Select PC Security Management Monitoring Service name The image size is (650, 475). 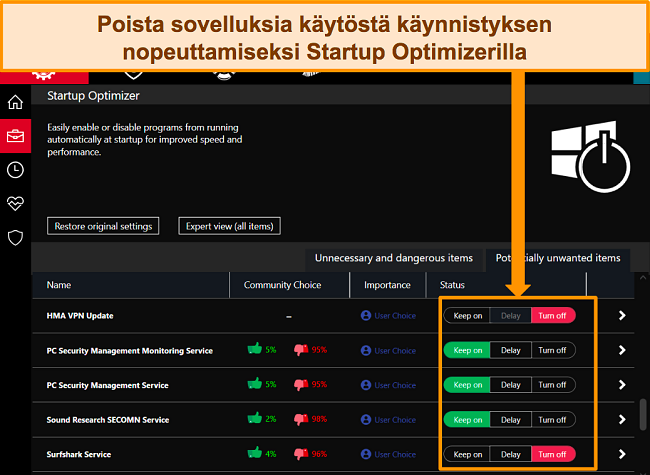tap(130, 351)
